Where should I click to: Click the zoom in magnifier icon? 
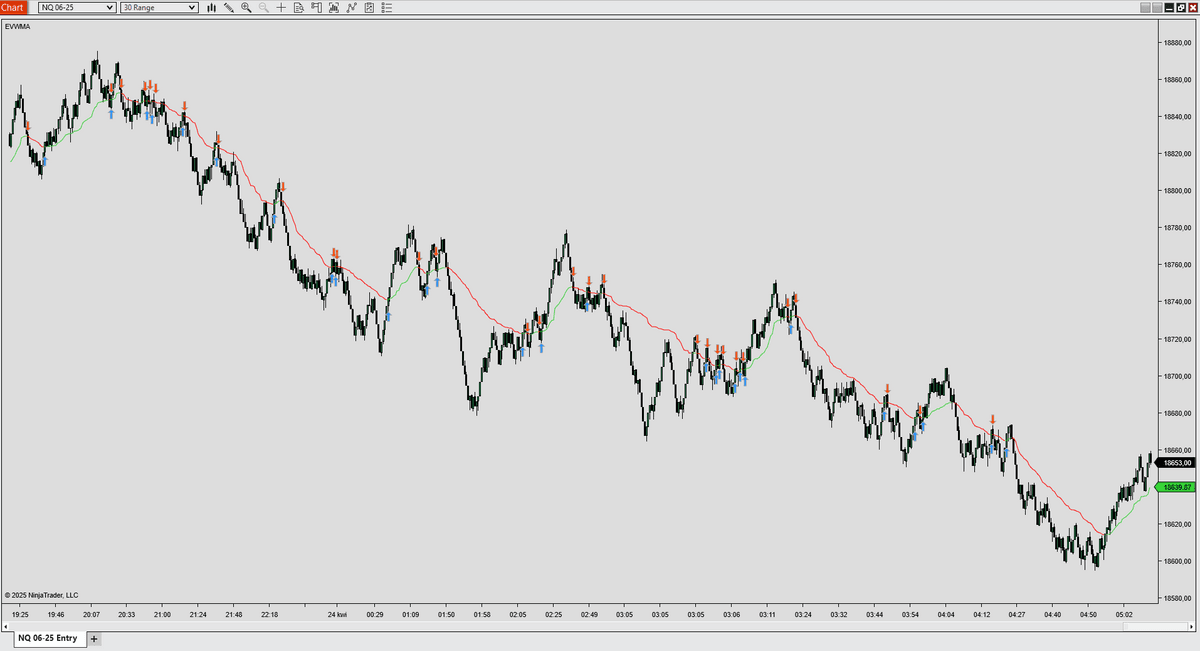246,7
